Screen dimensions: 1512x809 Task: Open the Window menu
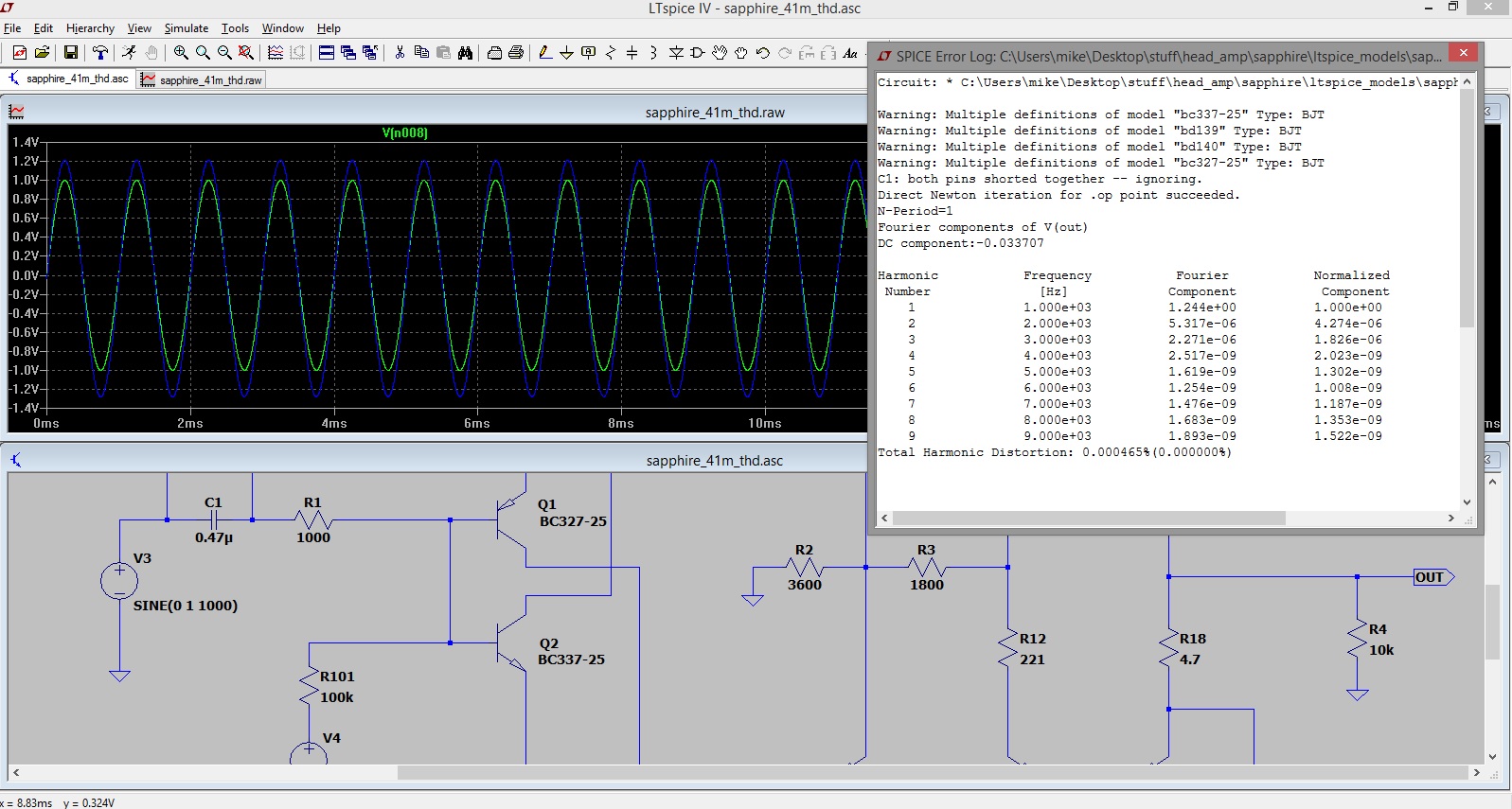283,28
